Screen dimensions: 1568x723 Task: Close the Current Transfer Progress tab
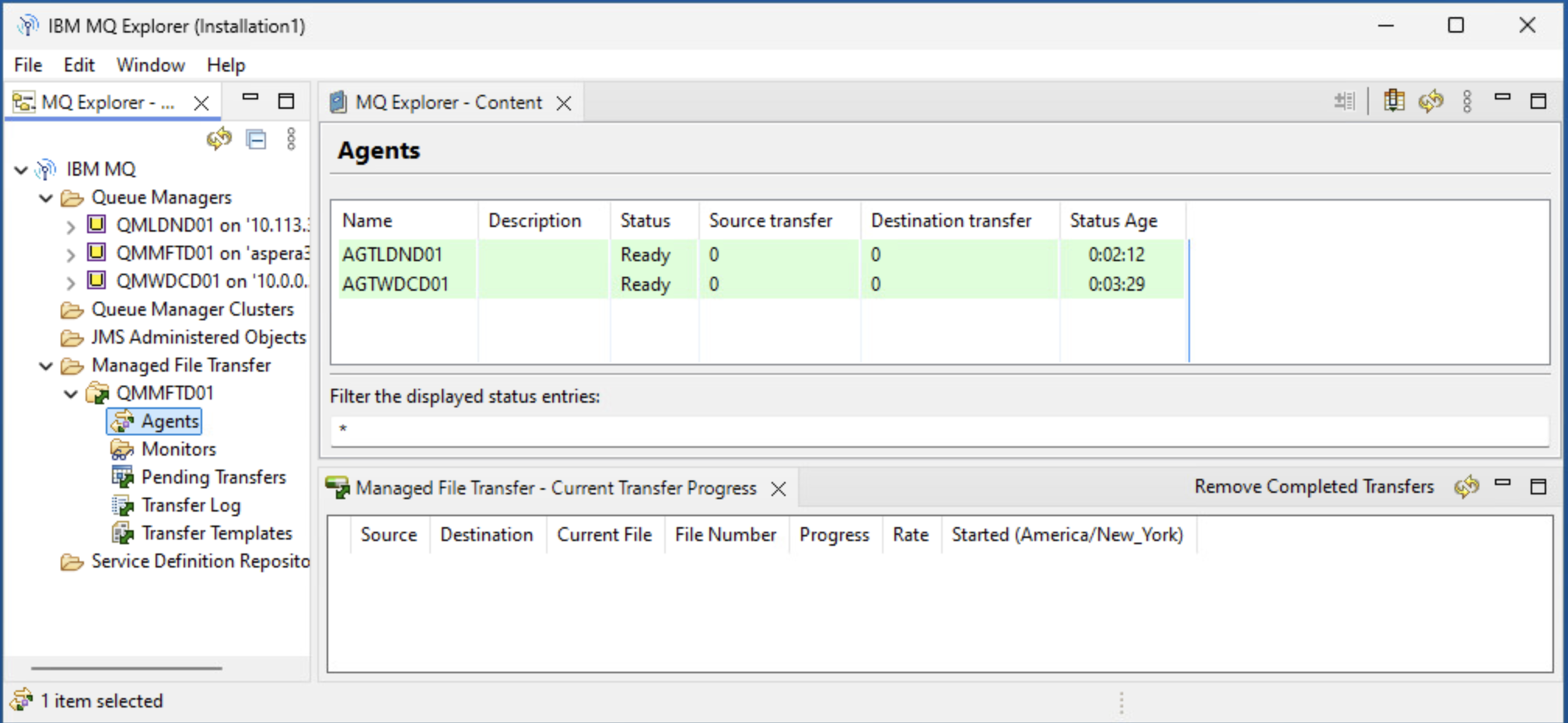coord(779,489)
